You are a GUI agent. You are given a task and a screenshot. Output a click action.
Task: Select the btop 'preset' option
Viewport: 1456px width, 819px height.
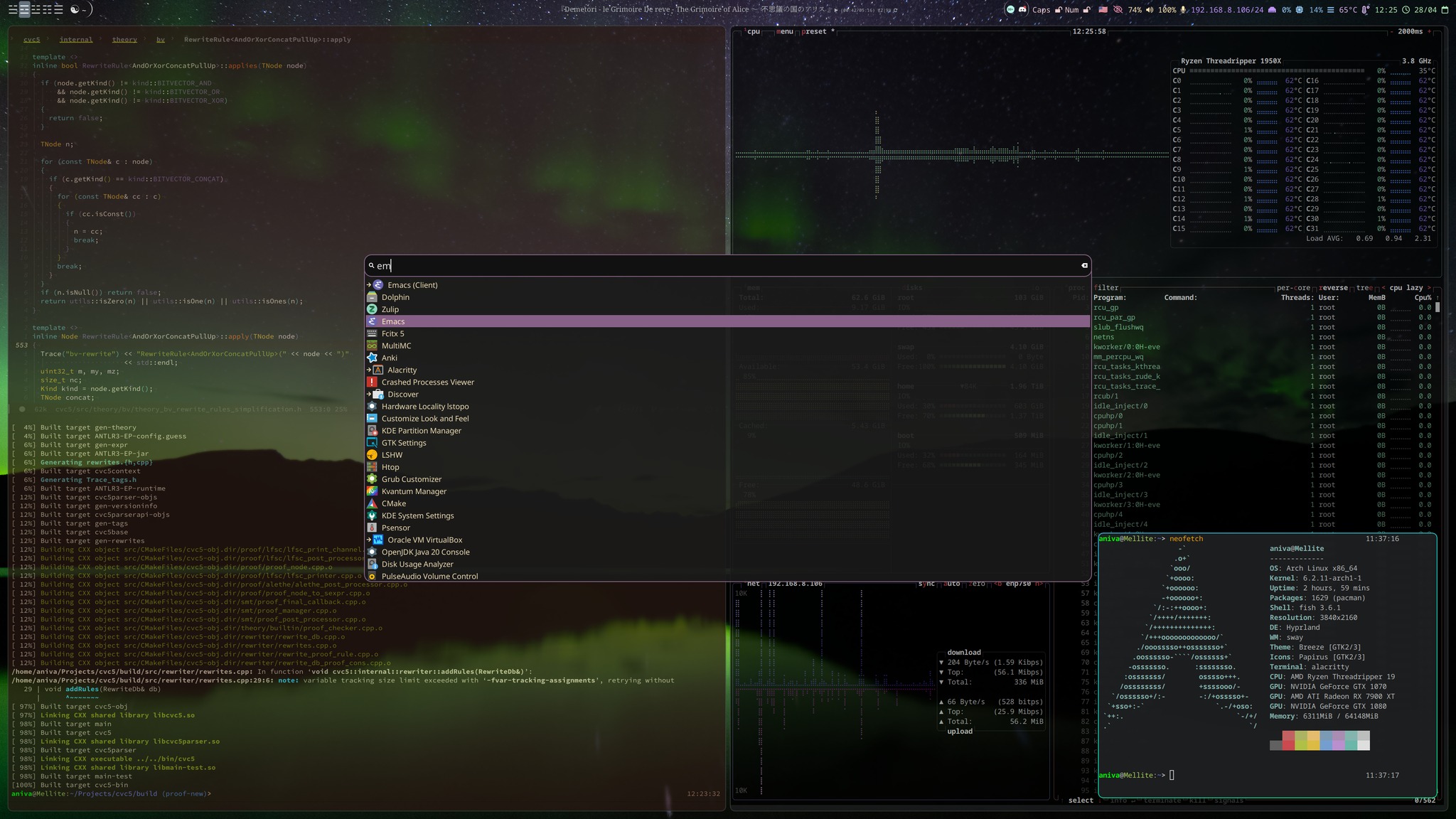818,31
